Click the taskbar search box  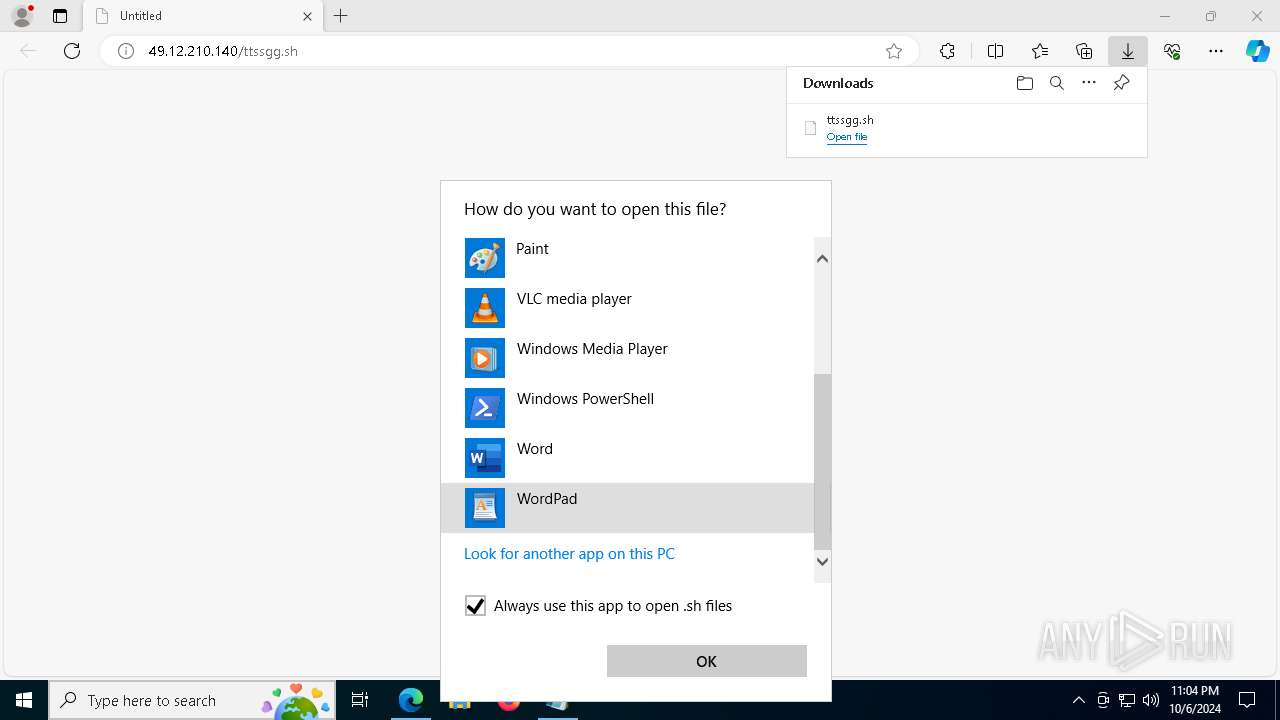(x=192, y=700)
